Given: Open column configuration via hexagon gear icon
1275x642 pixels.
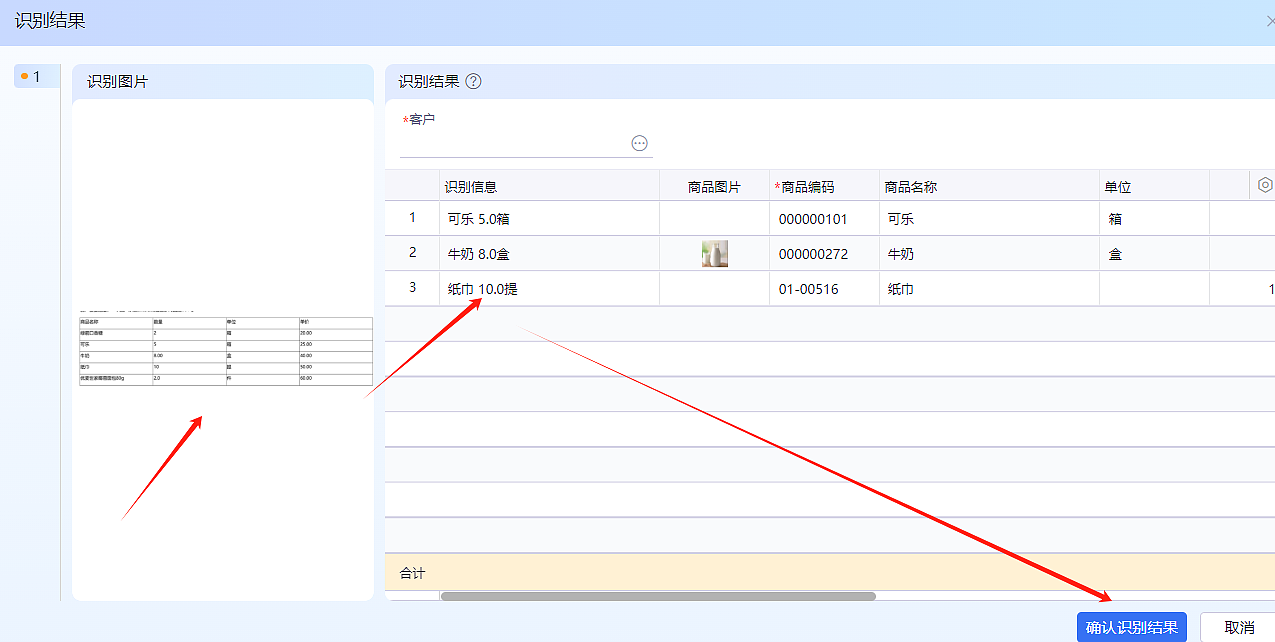Looking at the screenshot, I should pyautogui.click(x=1264, y=185).
